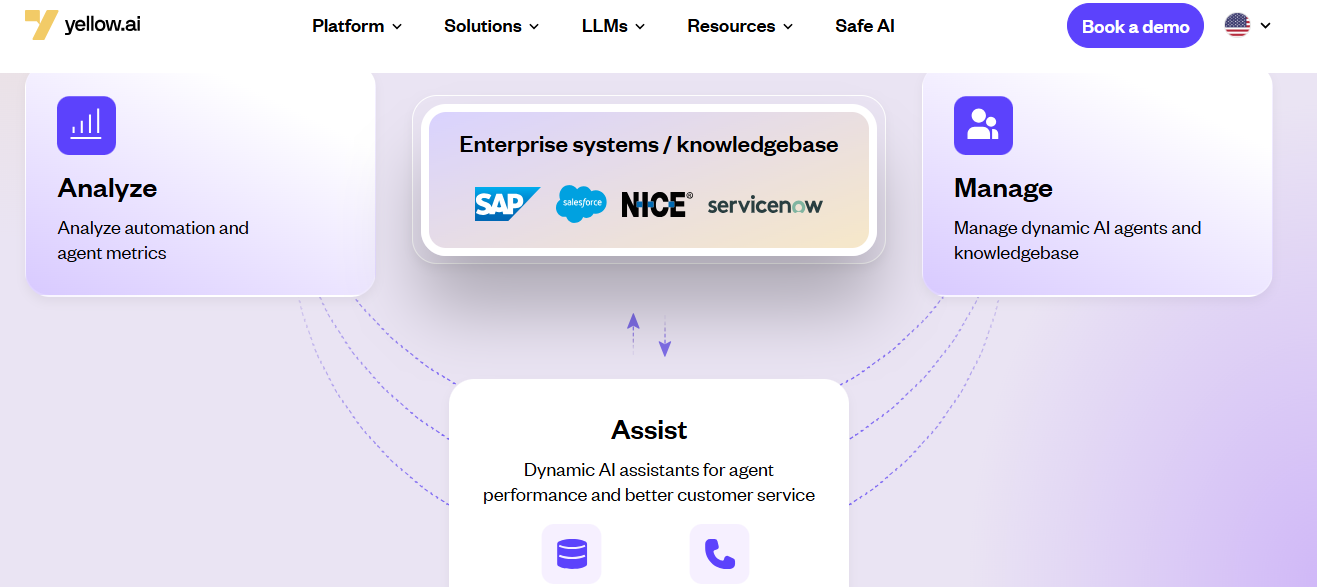Expand the Solutions dropdown
This screenshot has height=587, width=1317.
coord(492,26)
